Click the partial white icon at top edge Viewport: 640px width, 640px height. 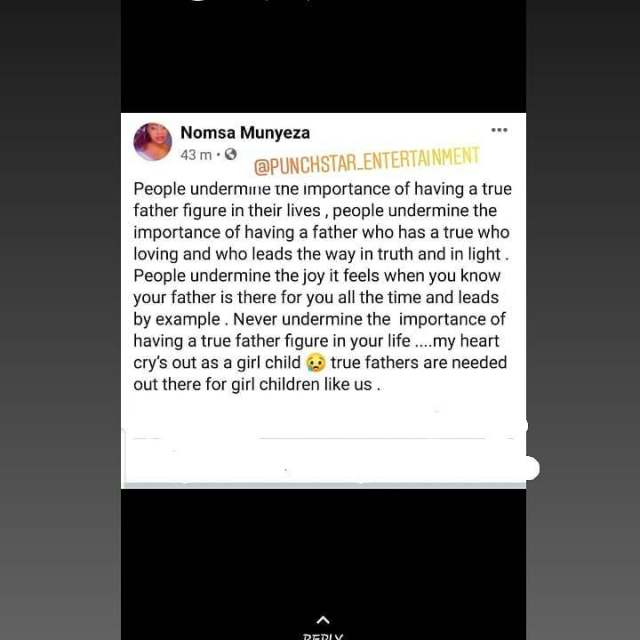(x=200, y=2)
